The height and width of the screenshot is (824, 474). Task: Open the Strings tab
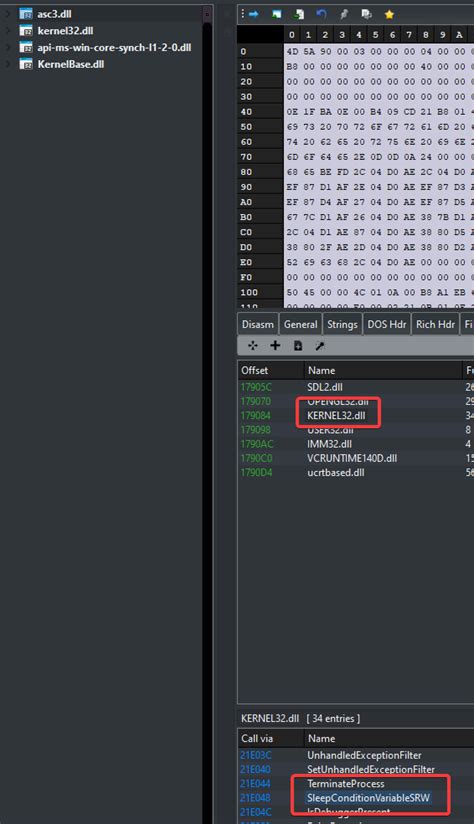tap(342, 324)
